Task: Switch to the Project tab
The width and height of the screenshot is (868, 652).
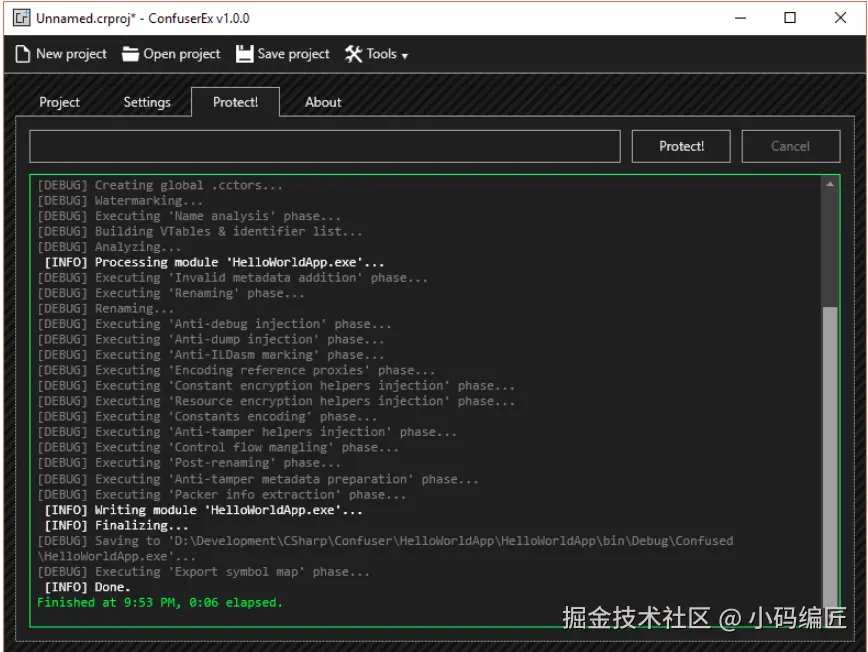Action: click(x=59, y=102)
